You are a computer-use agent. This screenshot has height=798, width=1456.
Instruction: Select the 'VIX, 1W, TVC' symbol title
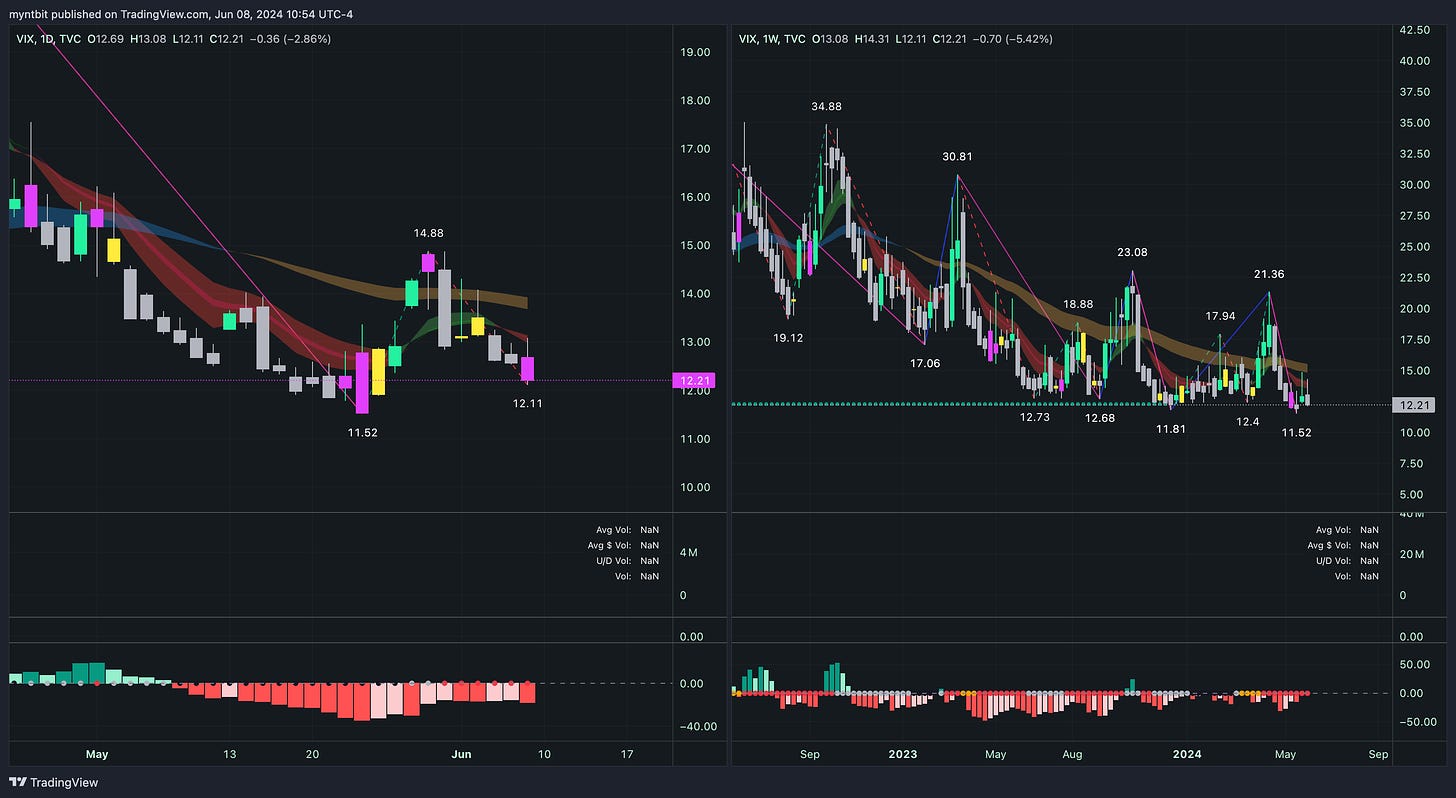[774, 39]
